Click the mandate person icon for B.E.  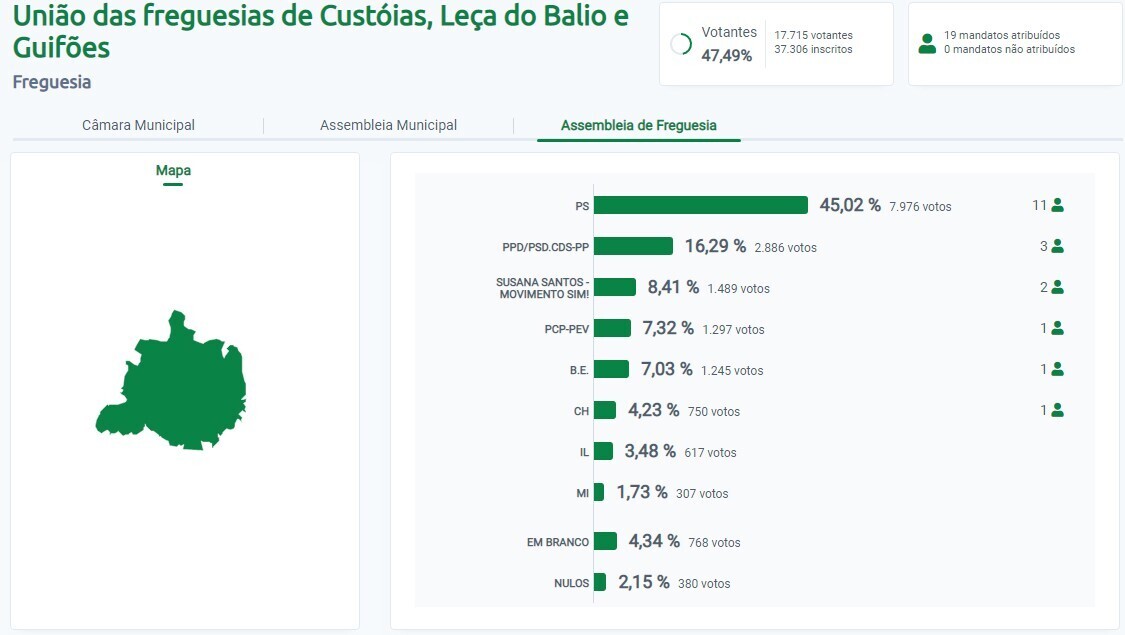1057,368
